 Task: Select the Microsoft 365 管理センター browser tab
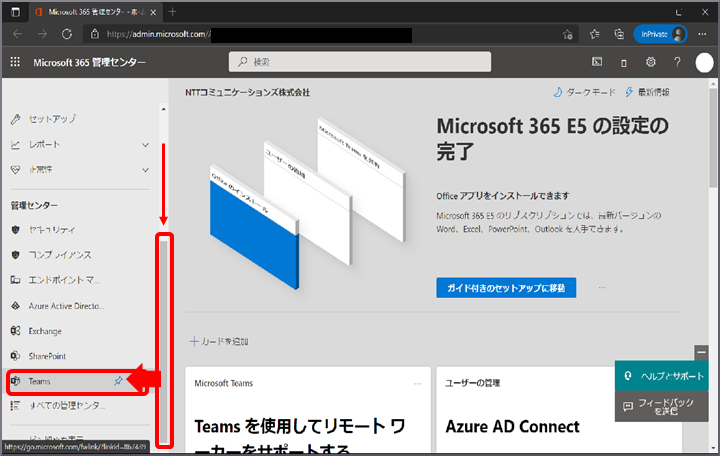click(x=96, y=12)
